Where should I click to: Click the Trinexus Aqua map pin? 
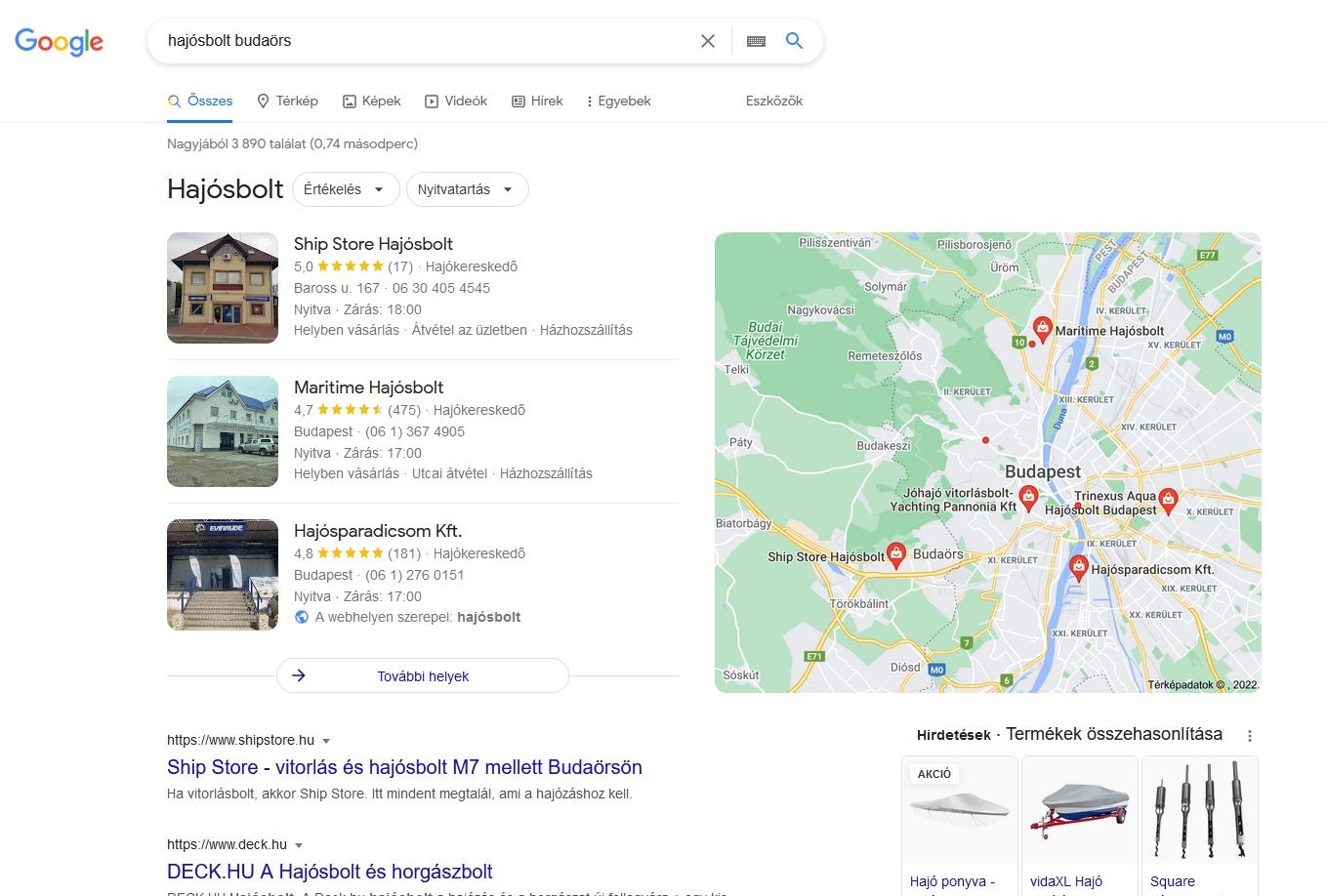tap(1167, 501)
